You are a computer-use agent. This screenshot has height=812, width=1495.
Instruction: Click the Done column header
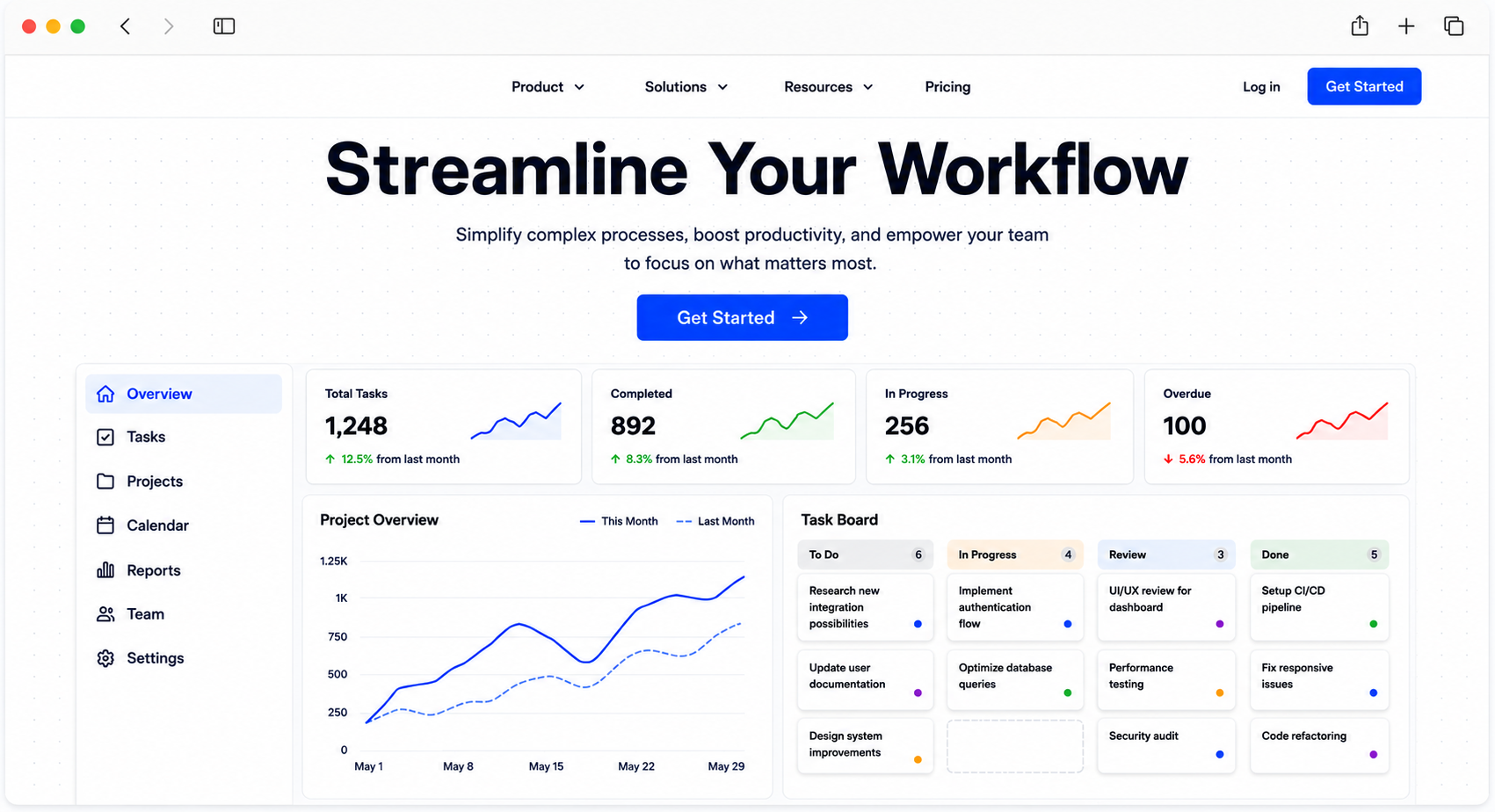click(x=1319, y=555)
